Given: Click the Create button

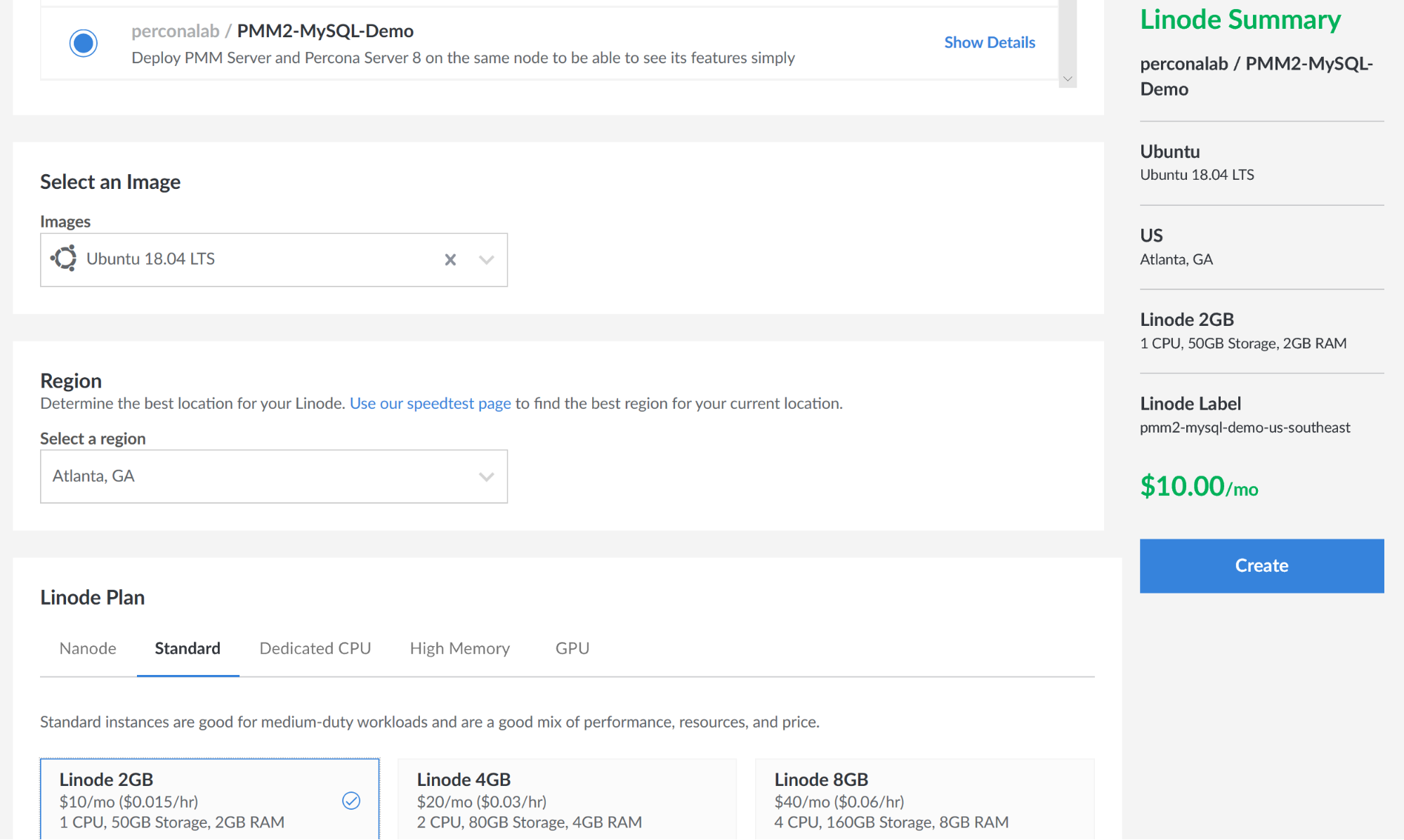Looking at the screenshot, I should [x=1261, y=565].
